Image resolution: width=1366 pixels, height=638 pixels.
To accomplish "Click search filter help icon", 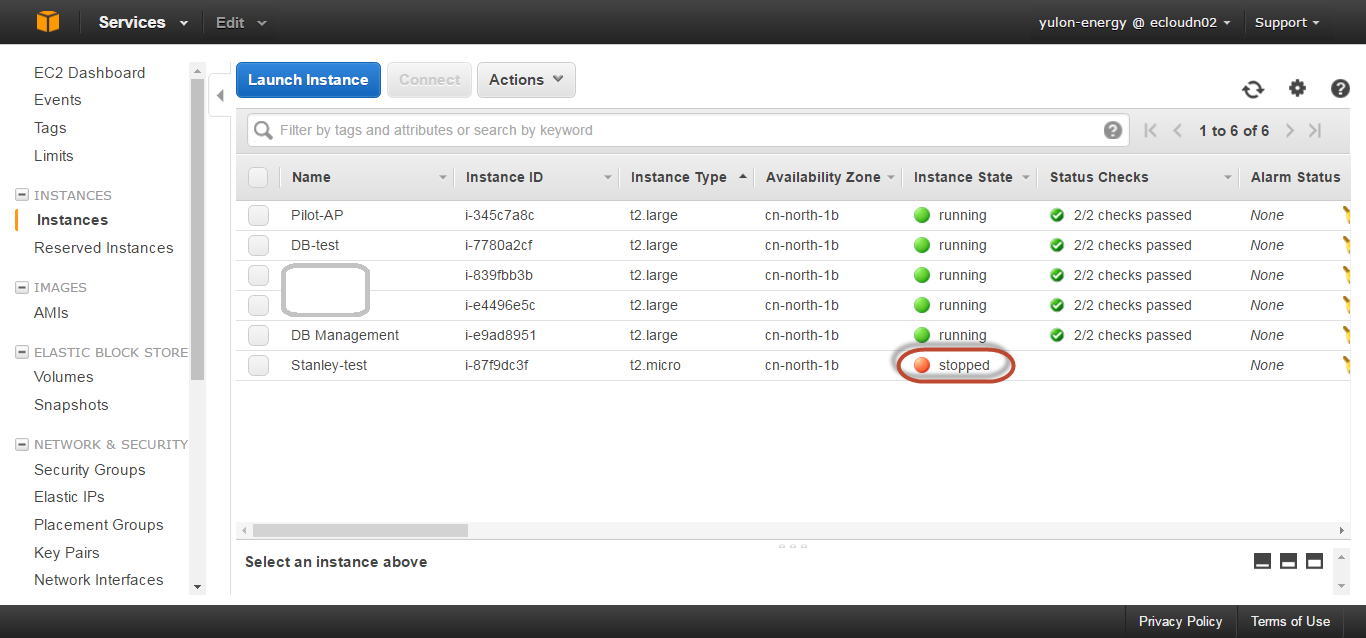I will [x=1112, y=130].
